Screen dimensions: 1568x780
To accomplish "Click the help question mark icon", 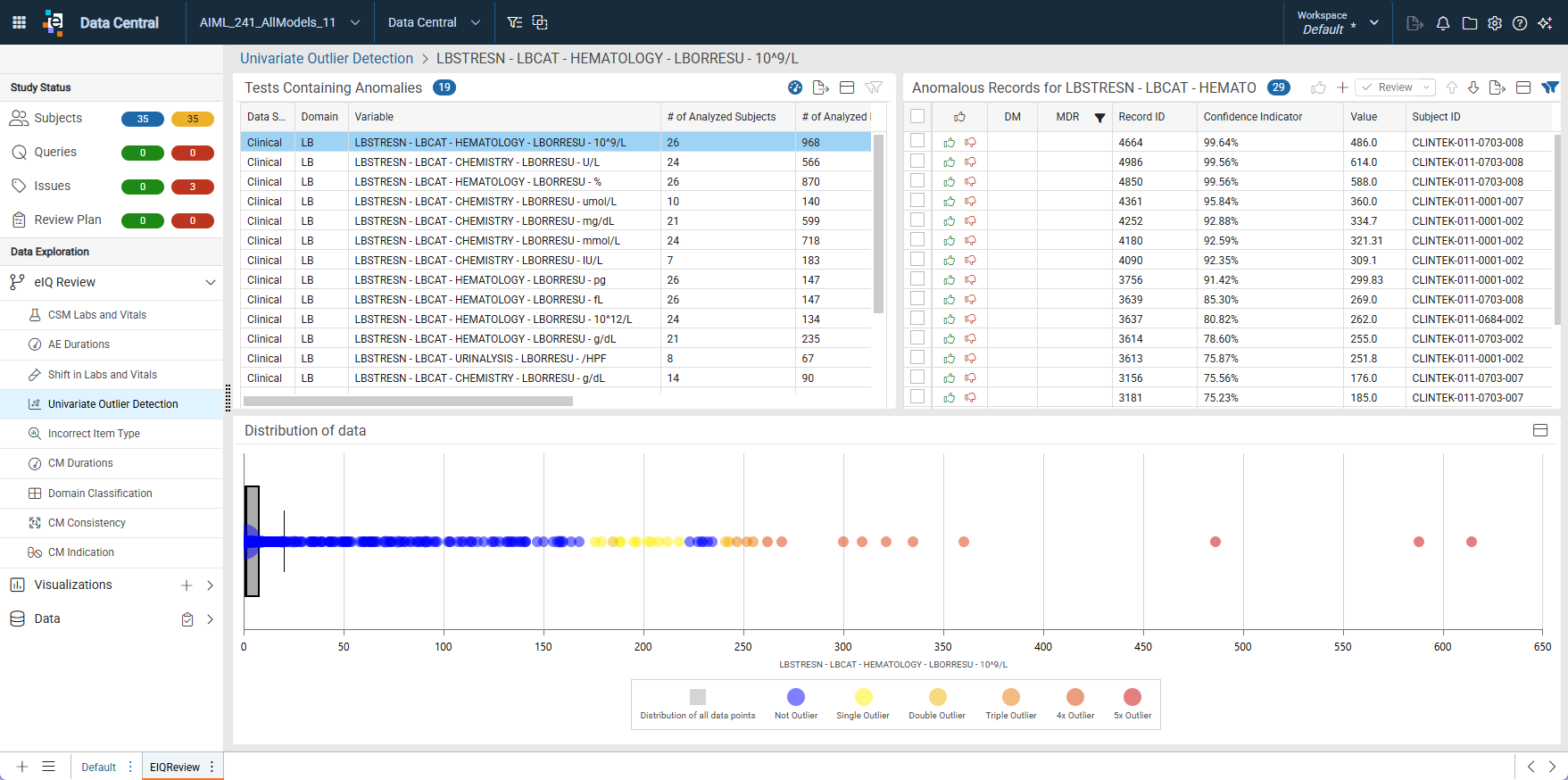I will (x=1520, y=23).
